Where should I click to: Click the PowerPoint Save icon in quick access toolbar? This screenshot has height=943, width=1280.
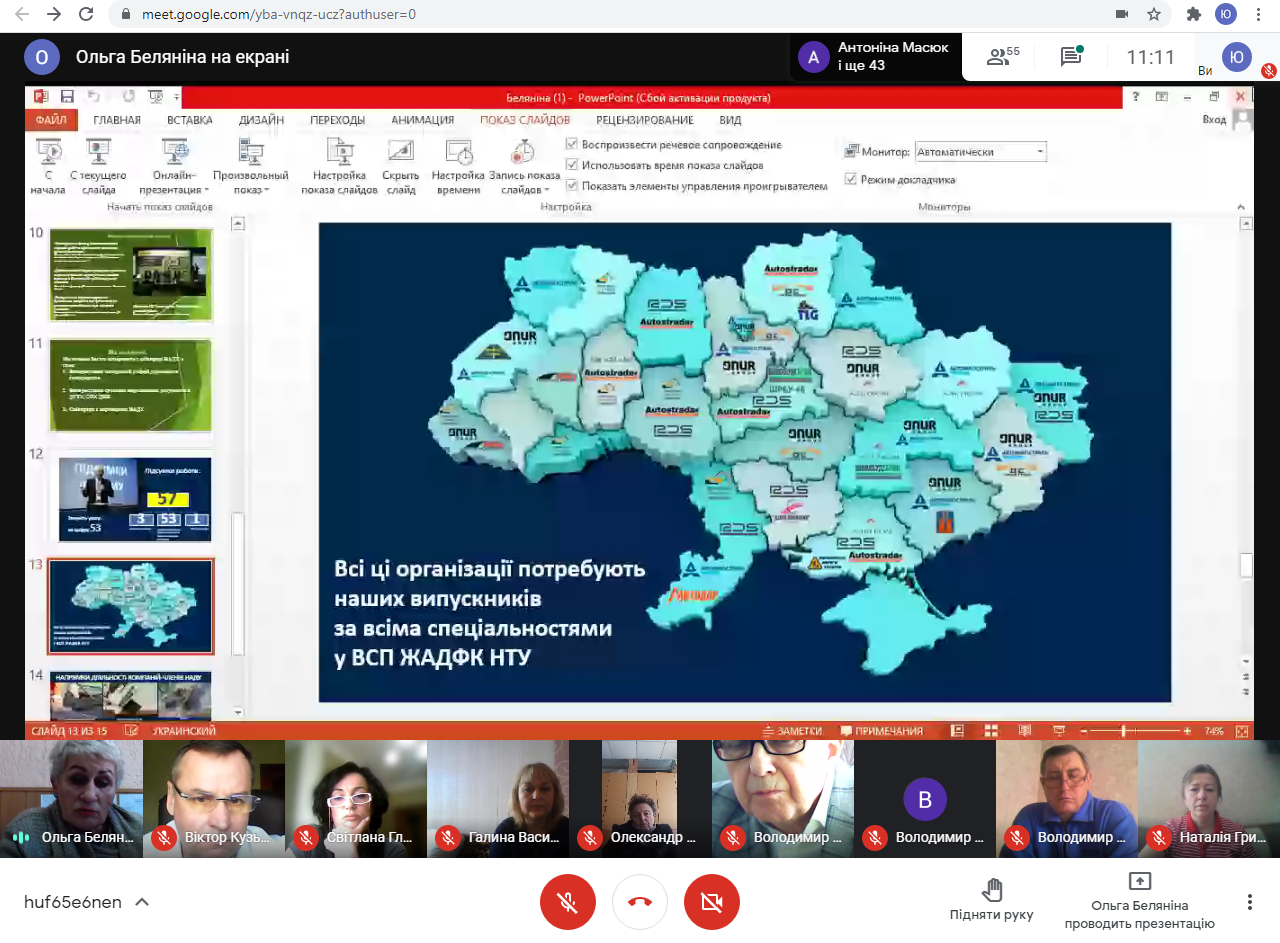coord(67,97)
